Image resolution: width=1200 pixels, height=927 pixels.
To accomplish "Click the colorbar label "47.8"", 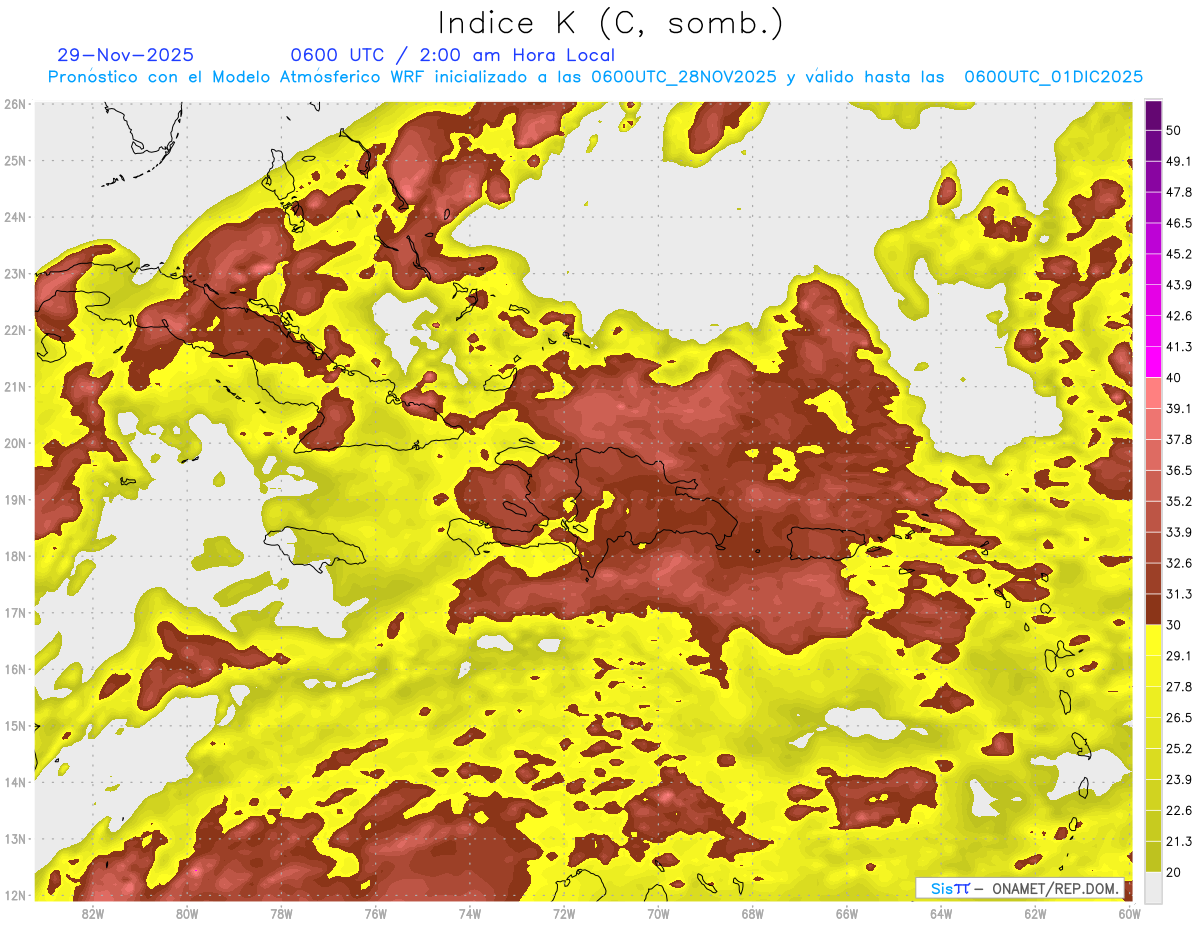I will [x=1179, y=192].
